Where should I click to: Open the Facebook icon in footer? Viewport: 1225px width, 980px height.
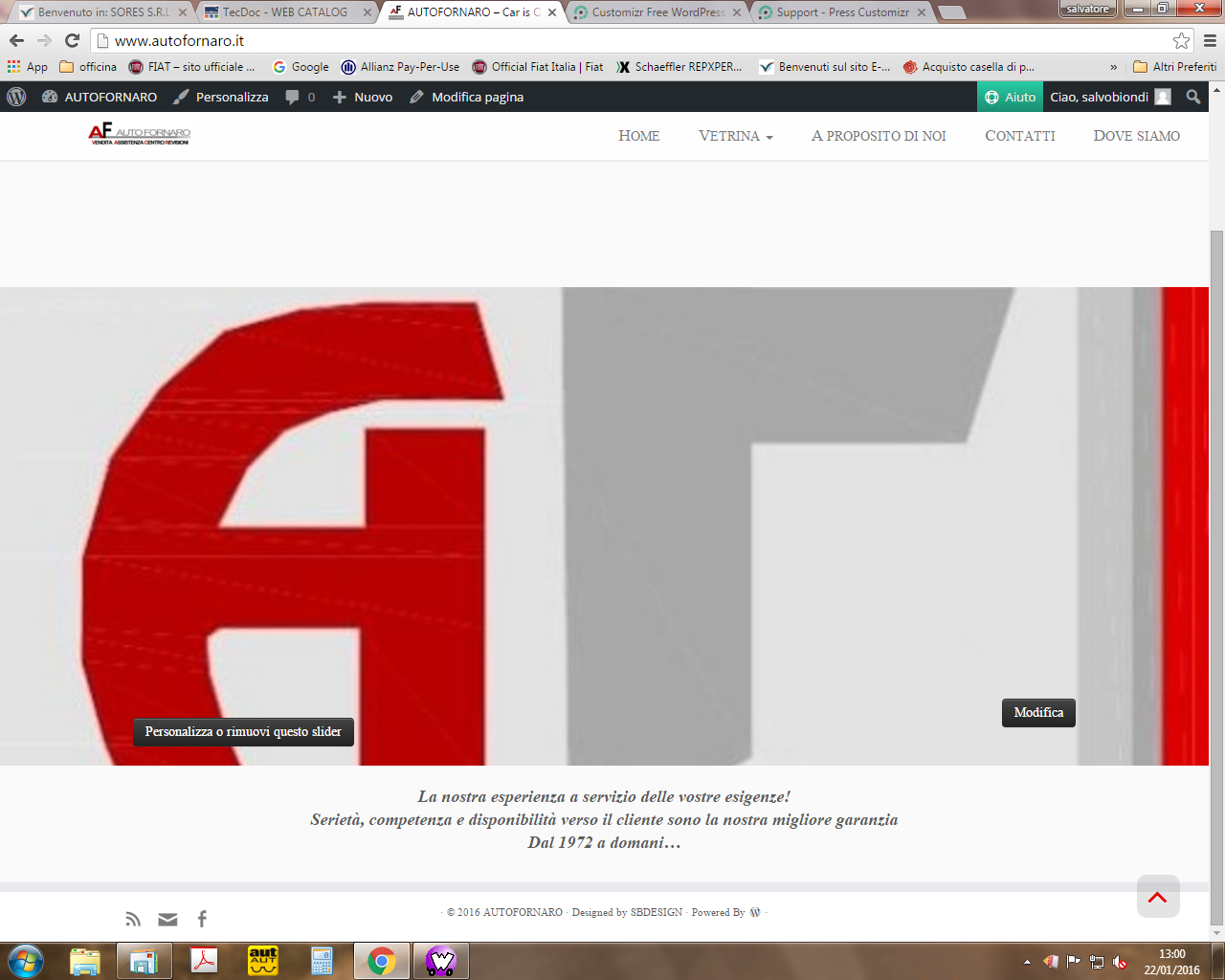pos(202,919)
